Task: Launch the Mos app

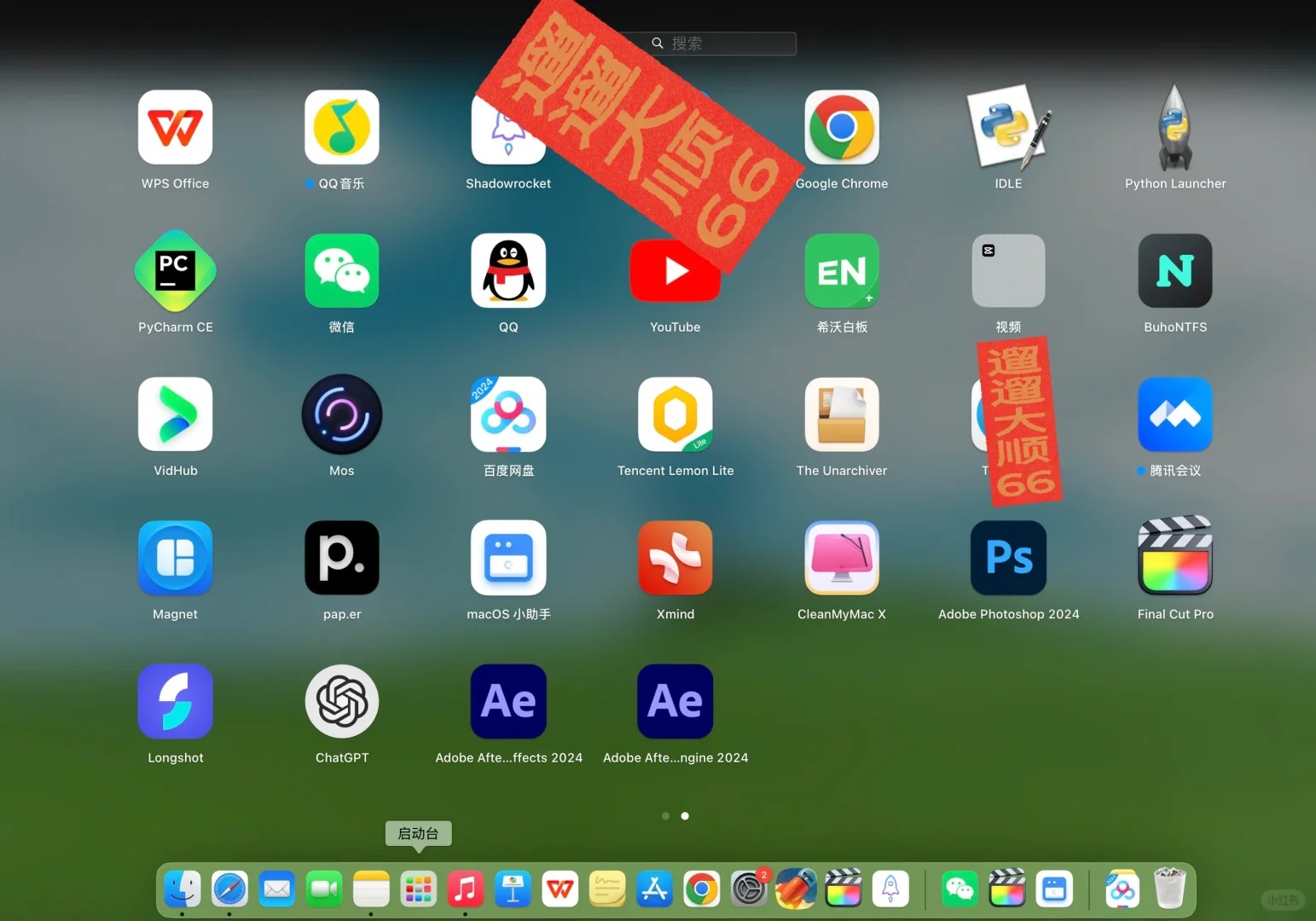Action: coord(342,414)
